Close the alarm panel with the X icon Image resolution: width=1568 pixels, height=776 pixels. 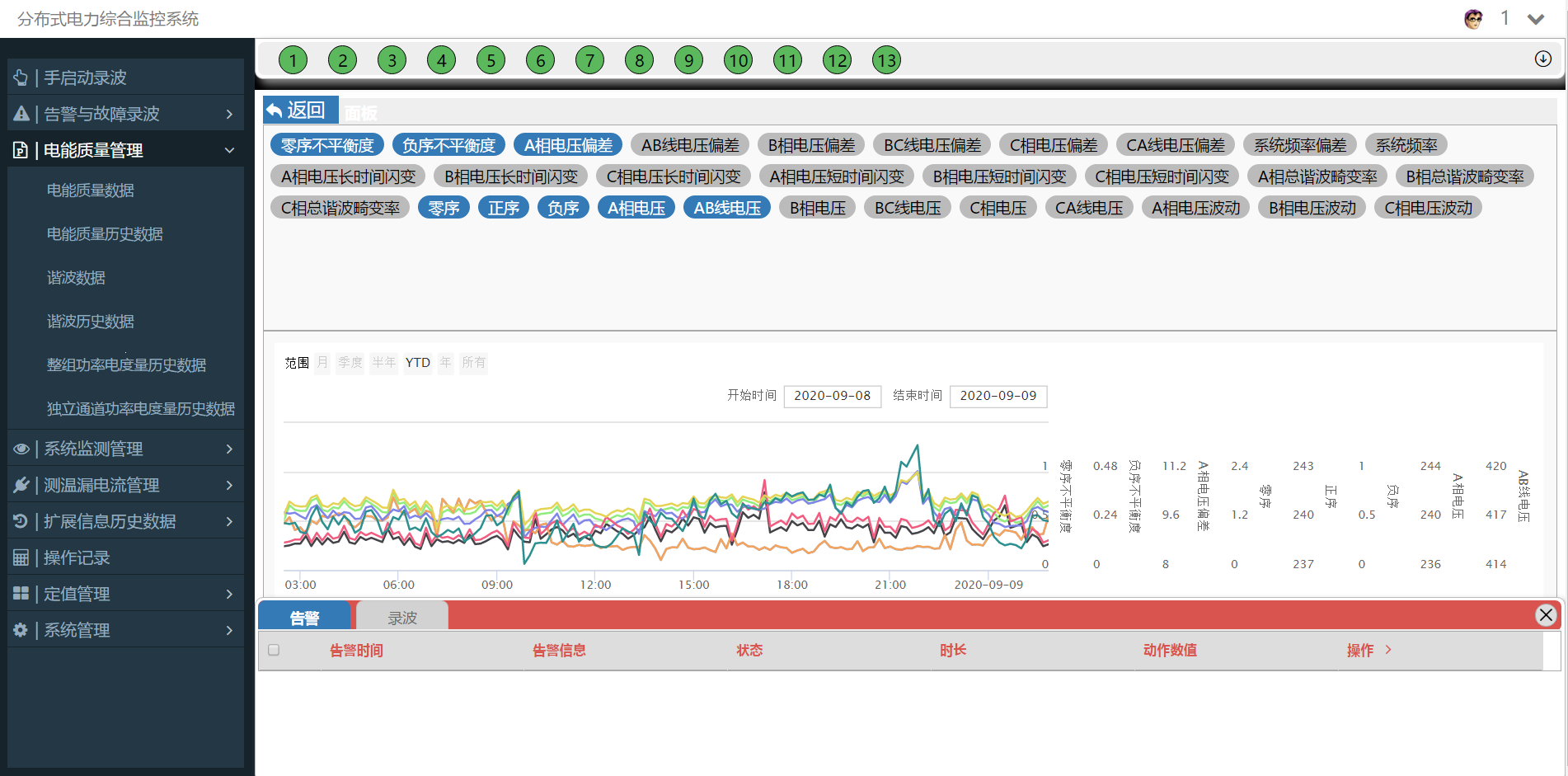coord(1545,615)
